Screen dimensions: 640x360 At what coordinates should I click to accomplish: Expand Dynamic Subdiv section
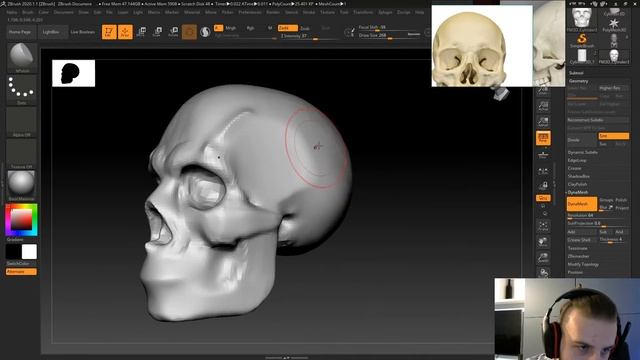pos(582,152)
